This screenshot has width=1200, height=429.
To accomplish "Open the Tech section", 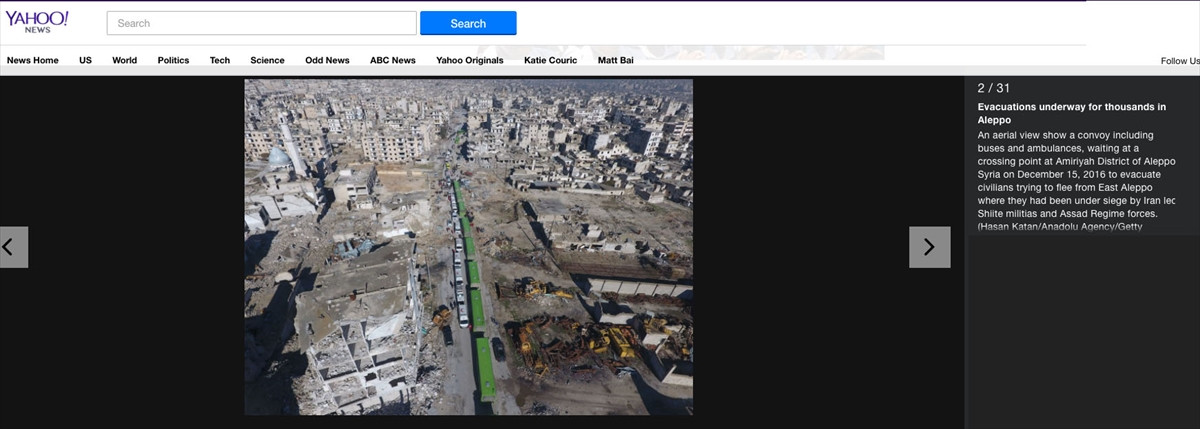I will (x=219, y=60).
